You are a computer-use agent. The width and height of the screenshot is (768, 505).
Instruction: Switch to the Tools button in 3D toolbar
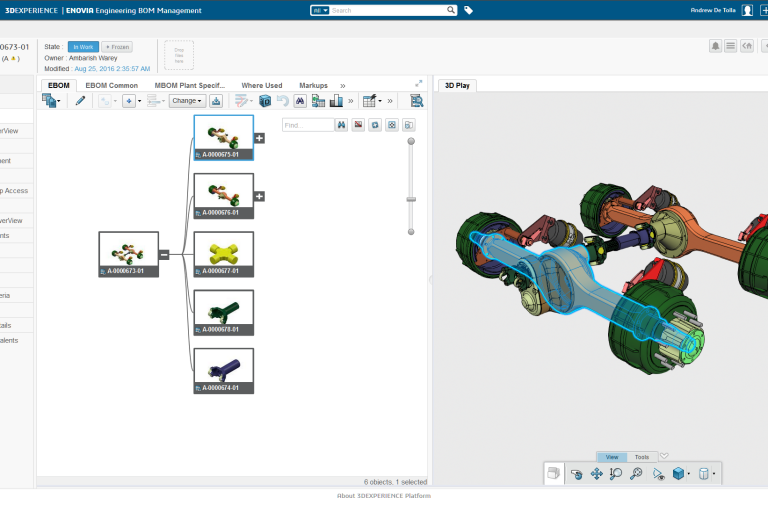(641, 457)
